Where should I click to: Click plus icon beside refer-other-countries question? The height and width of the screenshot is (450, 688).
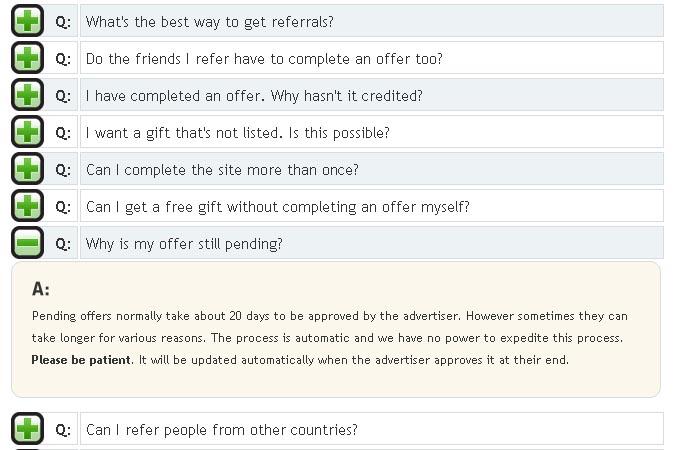[28, 430]
